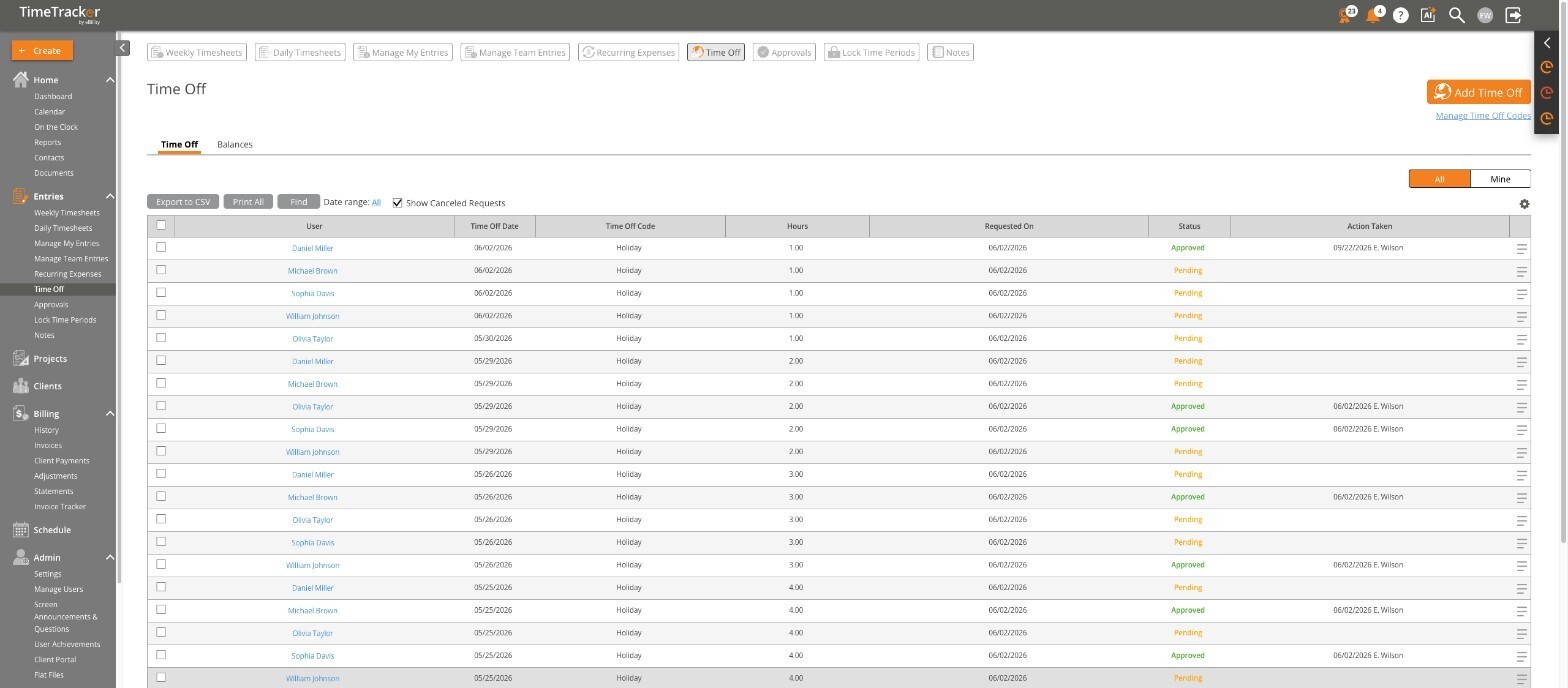Open Clients from the sidebar
The width and height of the screenshot is (1568, 688).
tap(47, 386)
